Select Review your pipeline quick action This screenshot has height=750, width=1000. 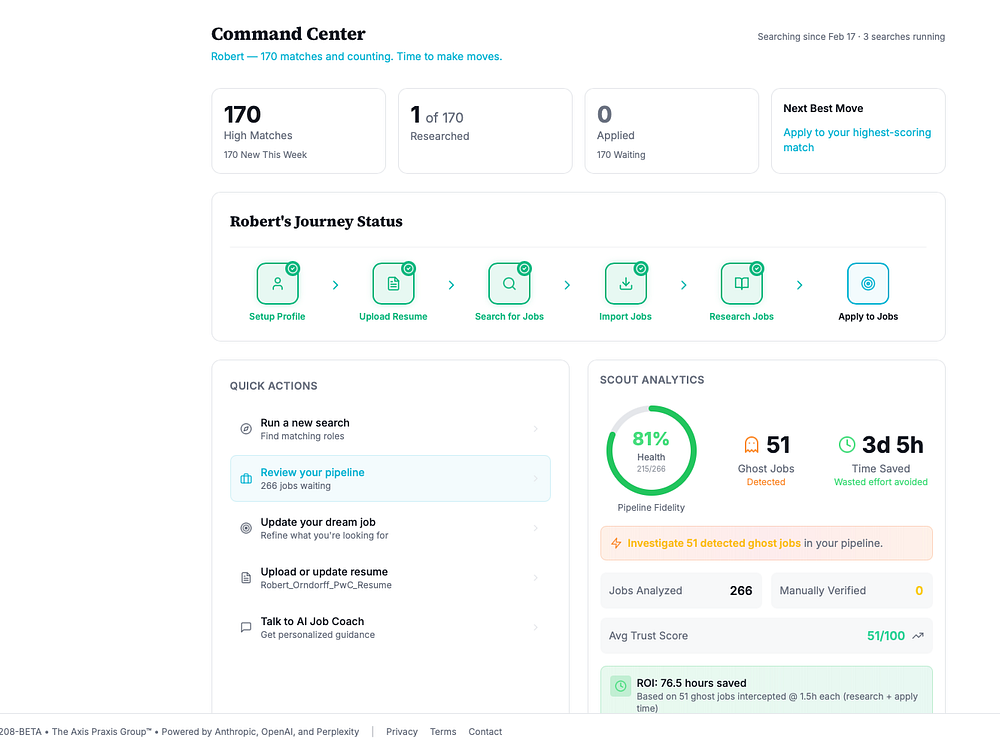(x=390, y=478)
